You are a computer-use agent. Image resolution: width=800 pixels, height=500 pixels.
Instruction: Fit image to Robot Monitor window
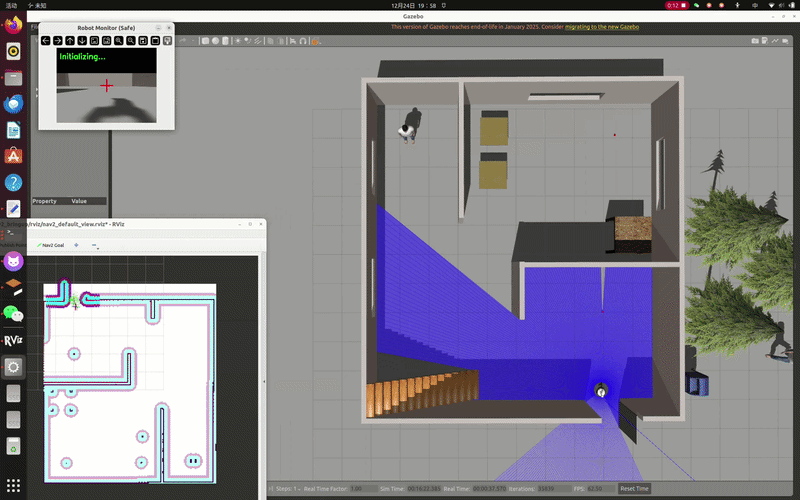(x=107, y=40)
